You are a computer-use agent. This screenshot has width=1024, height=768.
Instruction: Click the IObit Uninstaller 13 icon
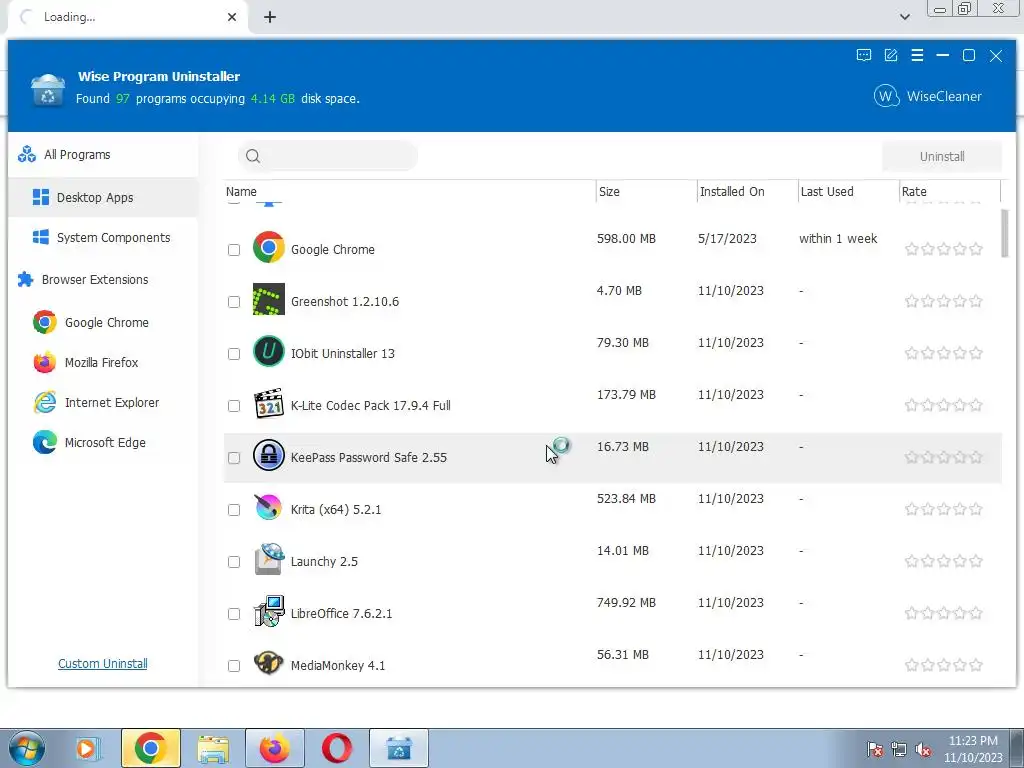pos(268,351)
